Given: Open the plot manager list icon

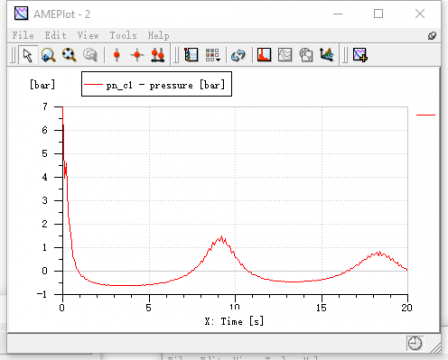Looking at the screenshot, I should (191, 55).
